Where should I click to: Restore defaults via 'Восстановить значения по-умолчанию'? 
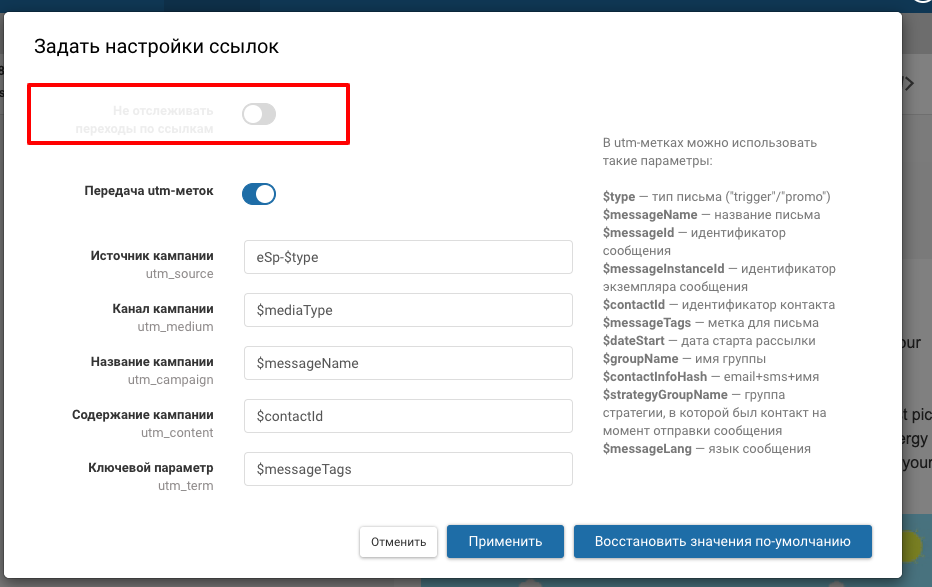(723, 541)
